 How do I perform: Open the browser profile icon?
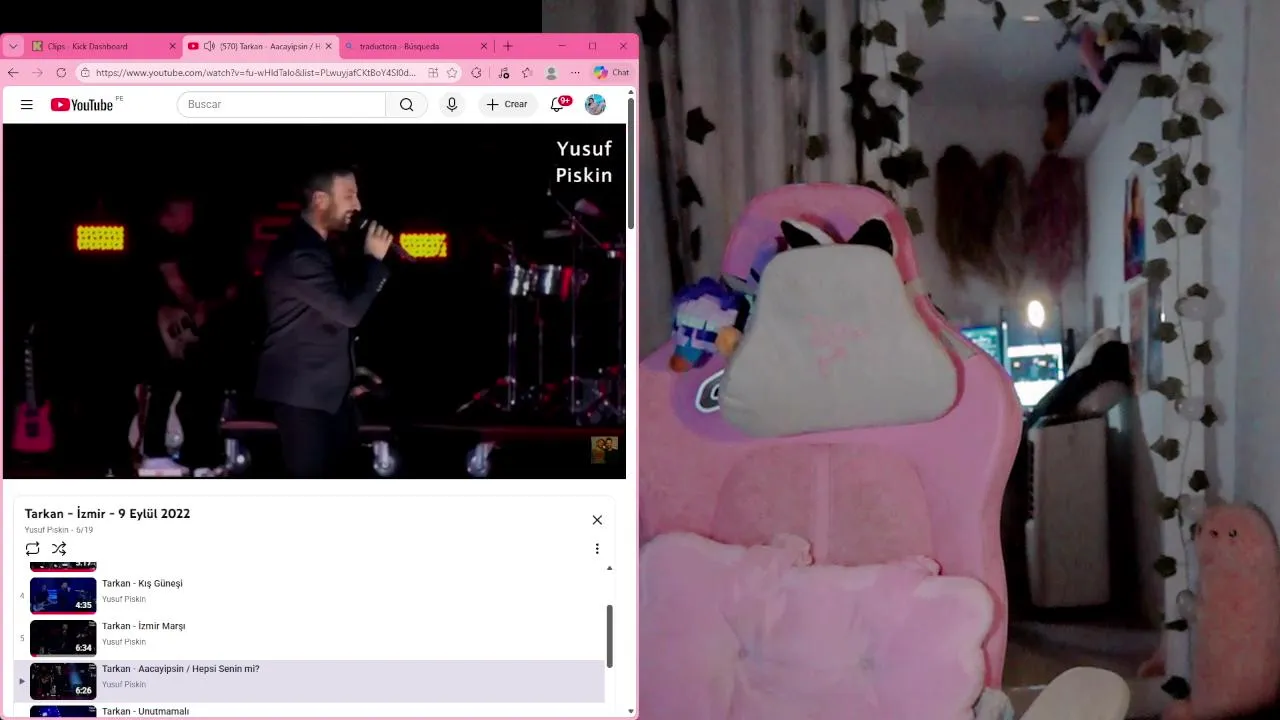[x=551, y=73]
